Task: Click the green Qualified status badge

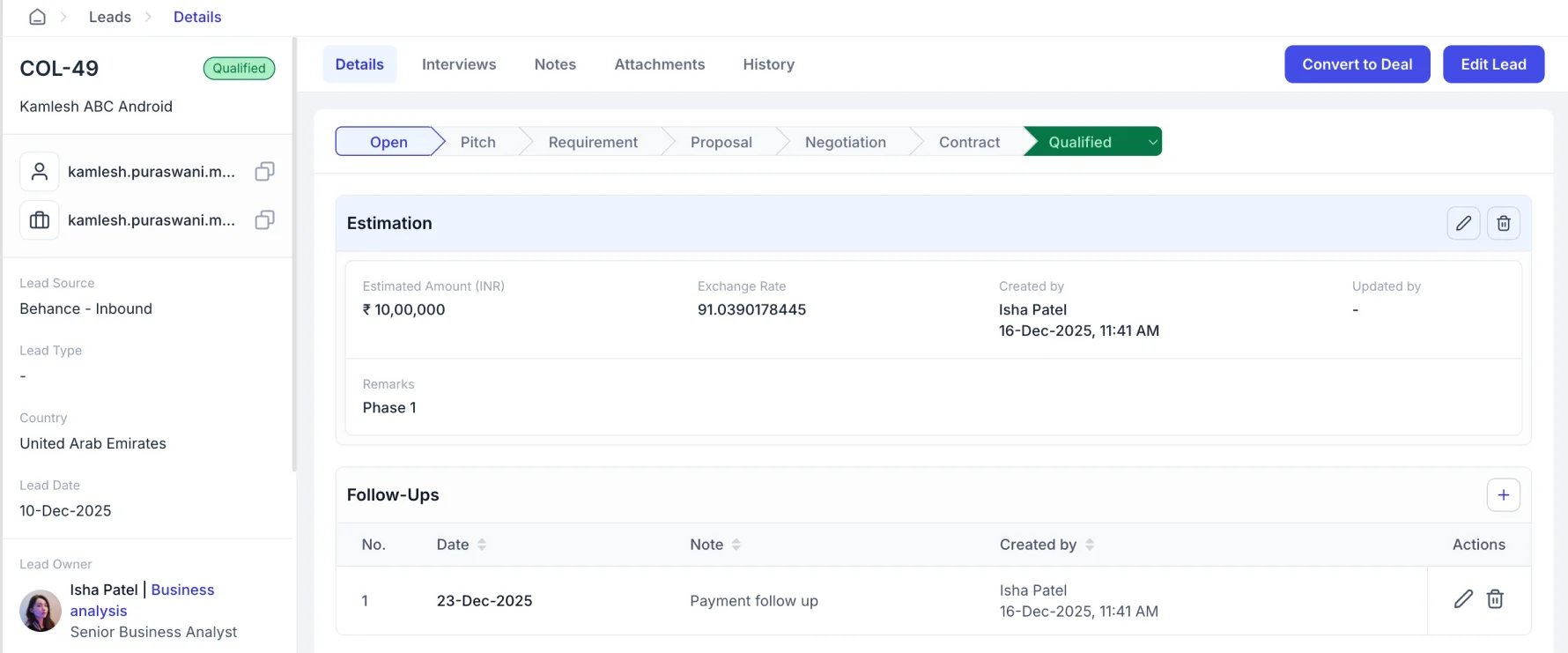Action: [240, 68]
